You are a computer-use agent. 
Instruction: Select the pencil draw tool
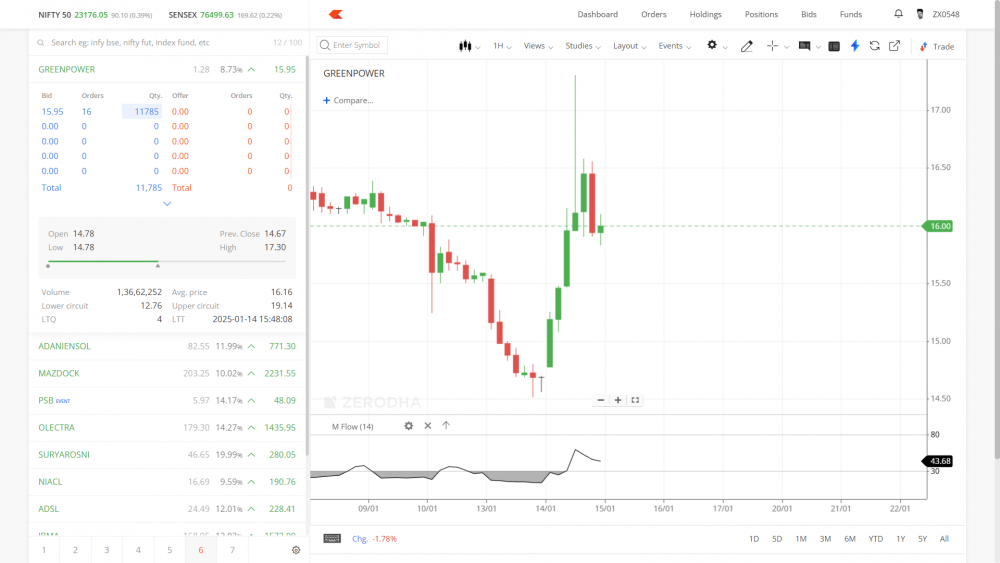click(746, 46)
